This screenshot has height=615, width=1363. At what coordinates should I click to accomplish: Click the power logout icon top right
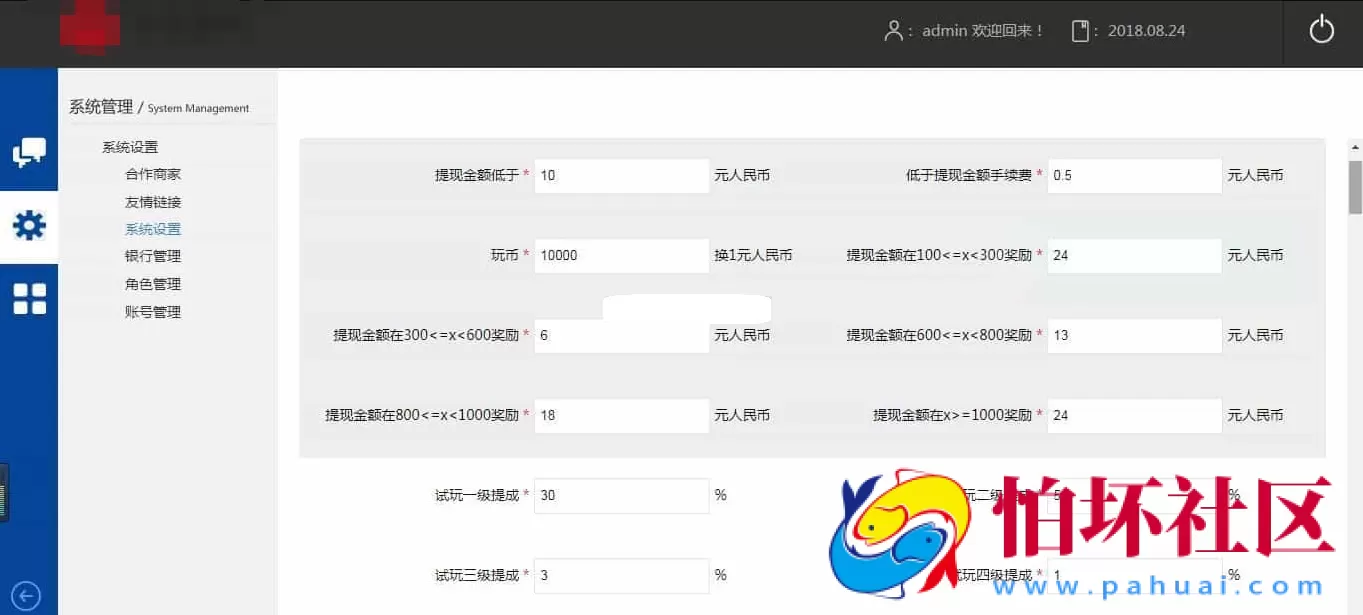(1320, 30)
